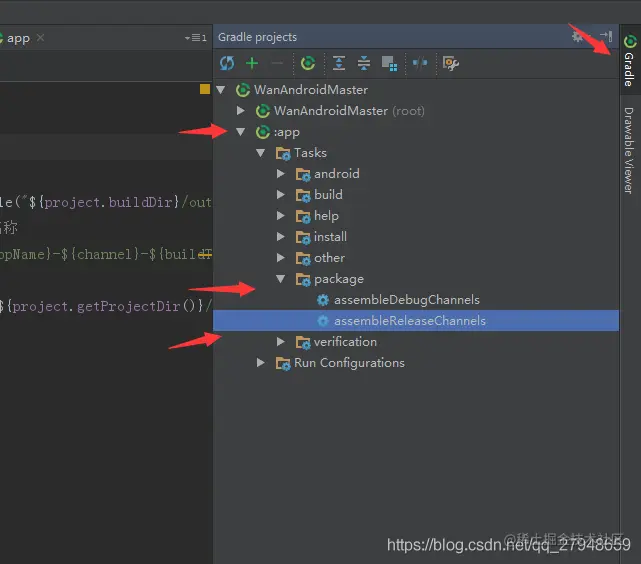Screen dimensions: 641x564
Task: Collapse the package task group arrow
Action: (280, 279)
